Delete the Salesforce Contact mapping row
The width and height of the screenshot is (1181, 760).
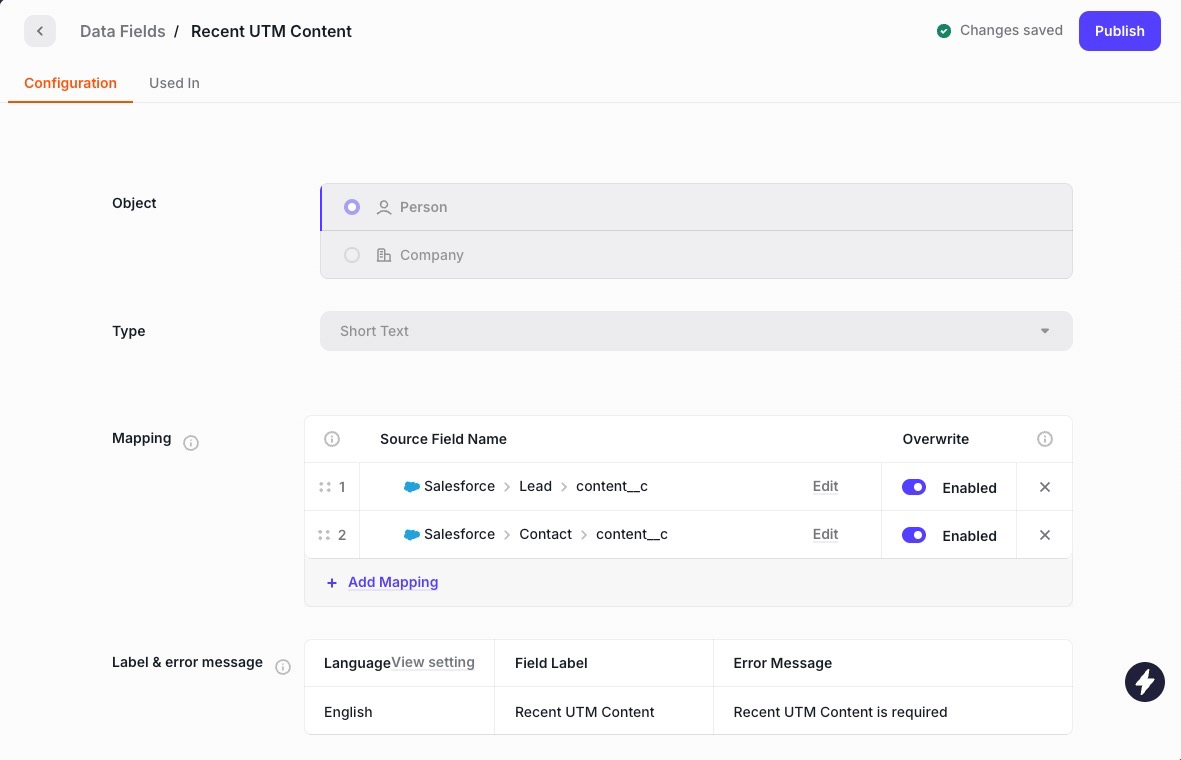point(1045,535)
